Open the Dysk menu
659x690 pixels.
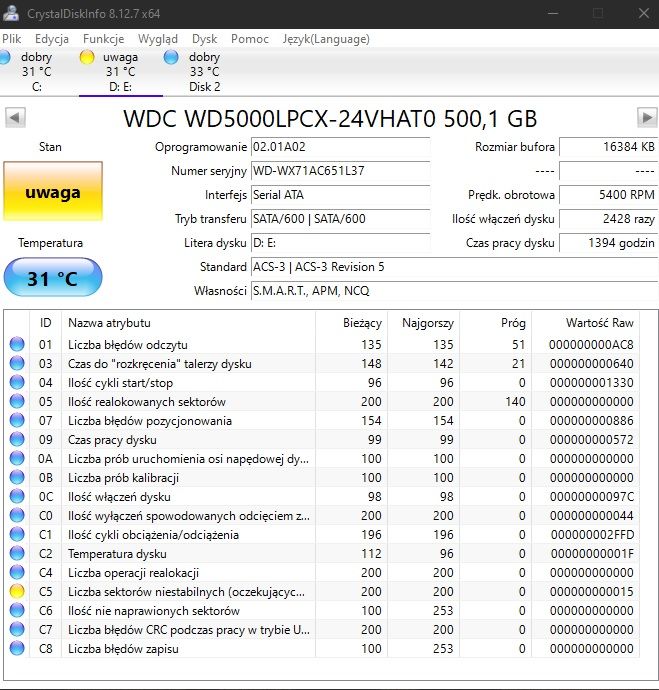click(205, 39)
